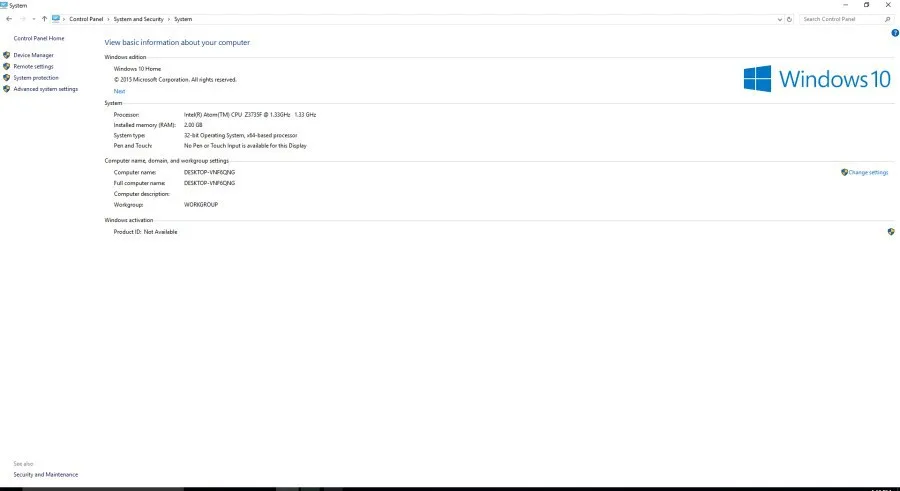This screenshot has width=900, height=491.
Task: Open Control Panel Home
Action: 39,38
